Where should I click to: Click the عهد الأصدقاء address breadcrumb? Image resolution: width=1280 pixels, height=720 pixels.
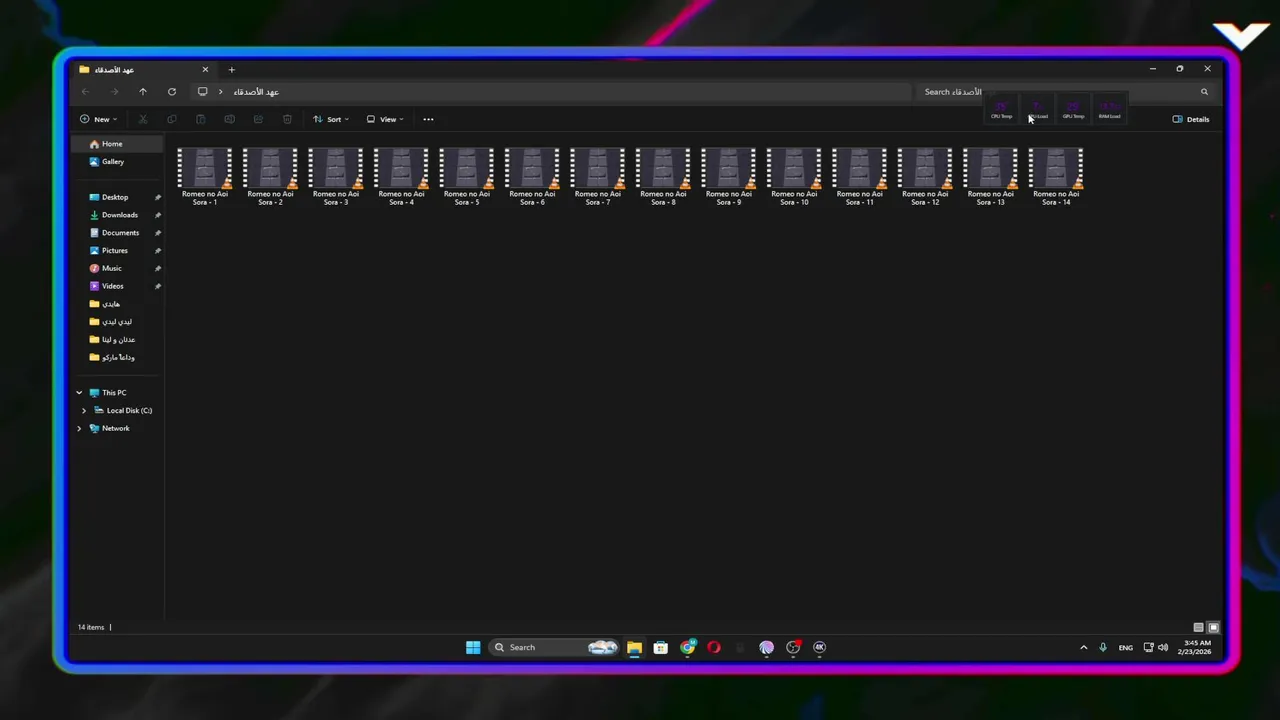click(256, 91)
